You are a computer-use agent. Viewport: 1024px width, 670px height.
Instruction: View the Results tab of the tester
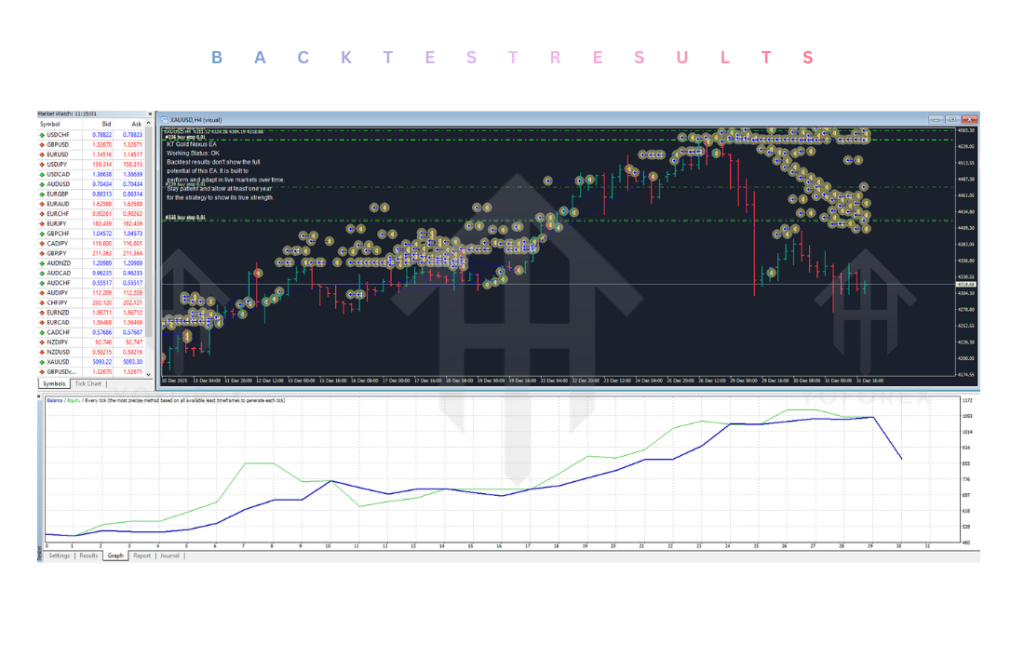tap(89, 555)
